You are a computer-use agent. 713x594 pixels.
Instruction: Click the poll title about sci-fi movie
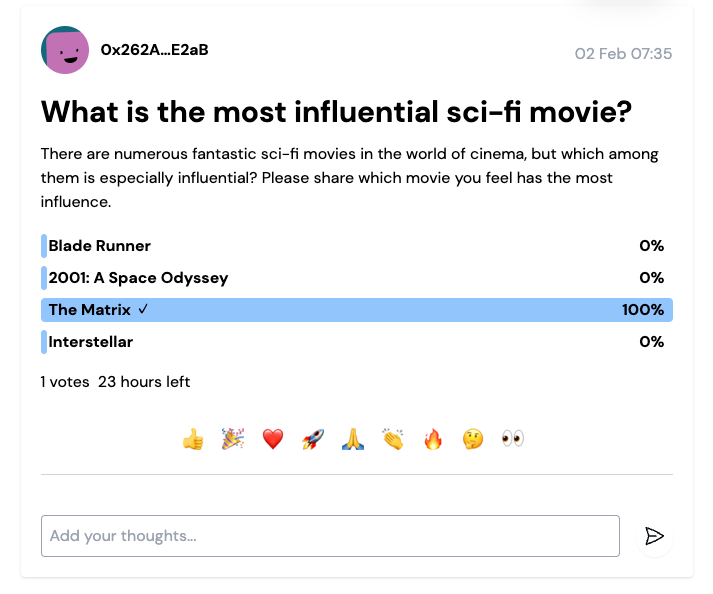coord(336,112)
